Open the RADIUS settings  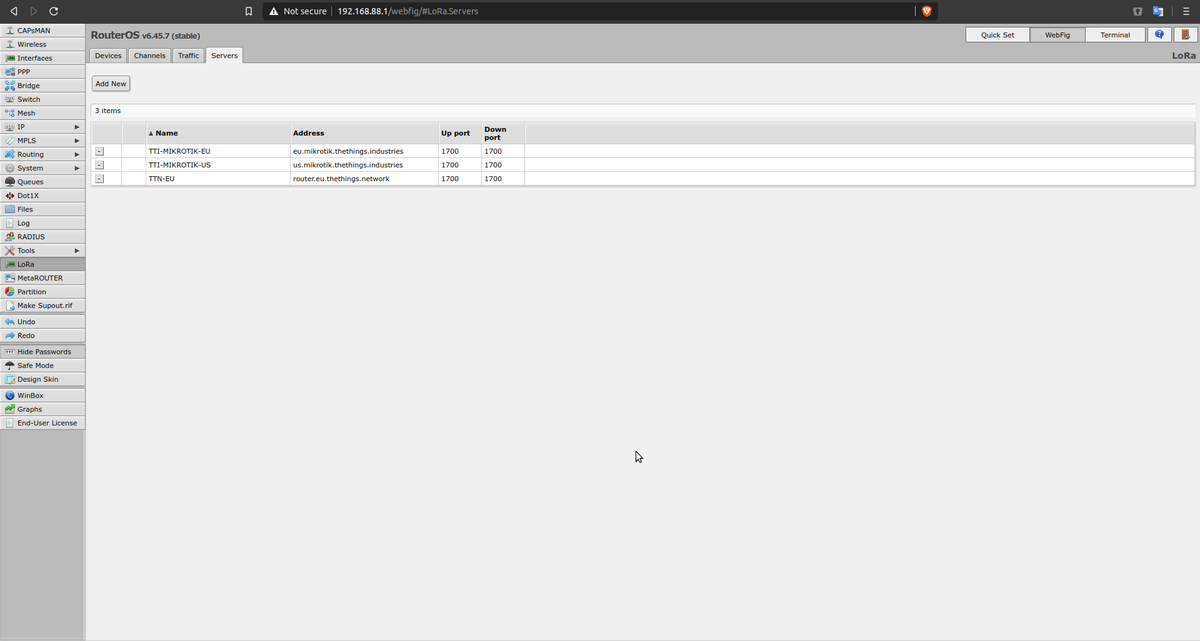[42, 237]
